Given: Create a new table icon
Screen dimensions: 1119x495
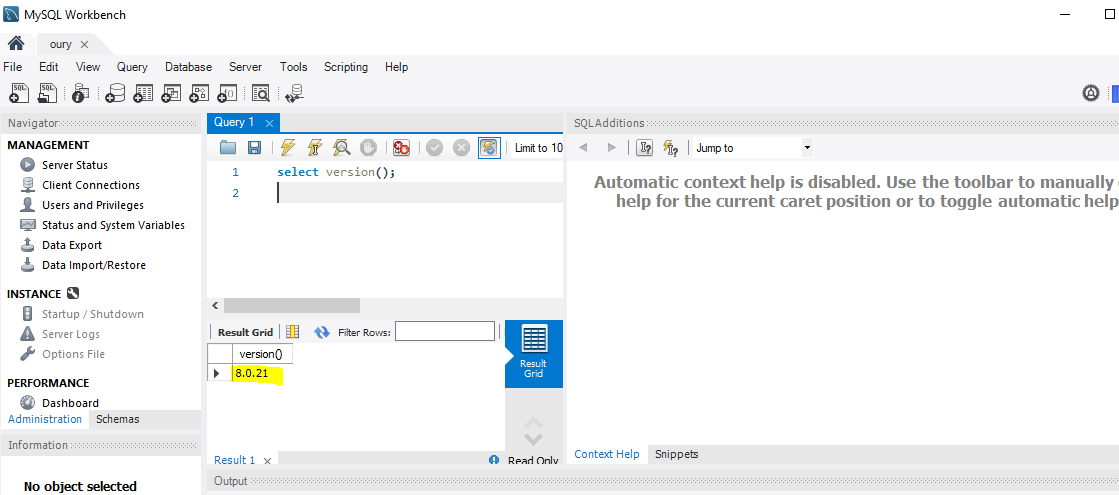Looking at the screenshot, I should (143, 92).
